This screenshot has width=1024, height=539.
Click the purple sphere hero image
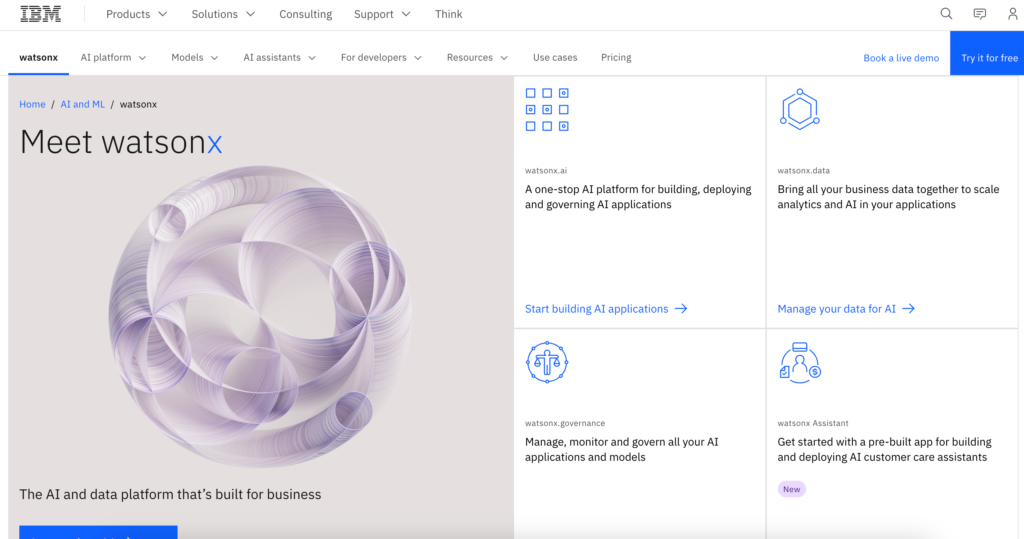260,316
